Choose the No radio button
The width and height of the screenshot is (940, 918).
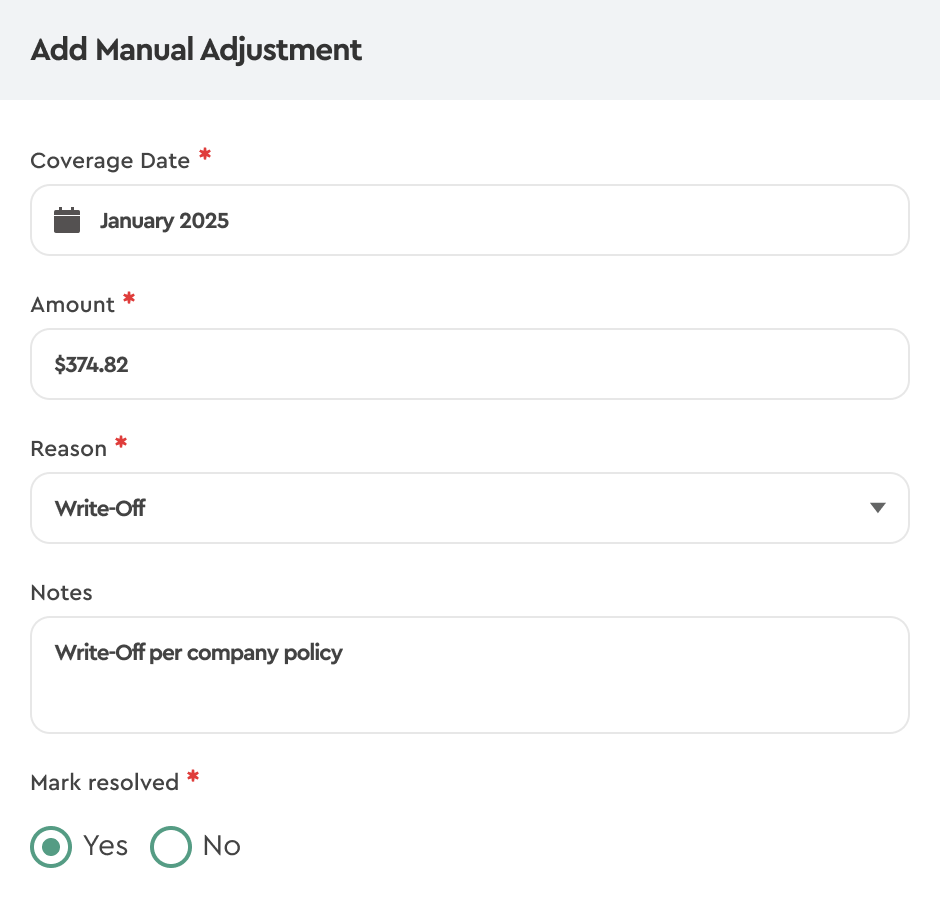(x=170, y=847)
